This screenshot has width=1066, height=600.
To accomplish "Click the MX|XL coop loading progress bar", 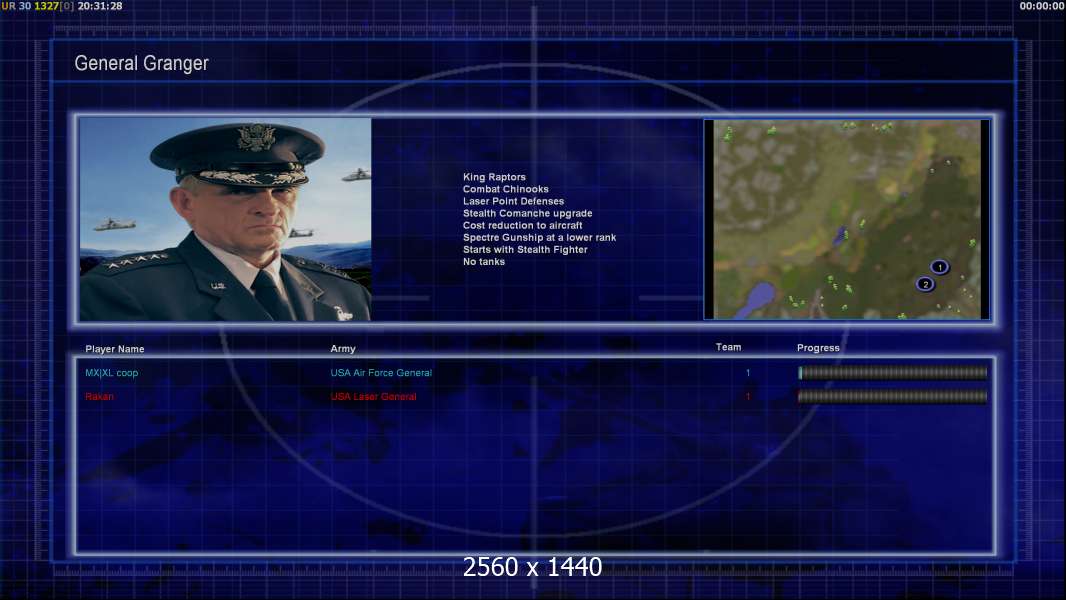I will tap(893, 372).
